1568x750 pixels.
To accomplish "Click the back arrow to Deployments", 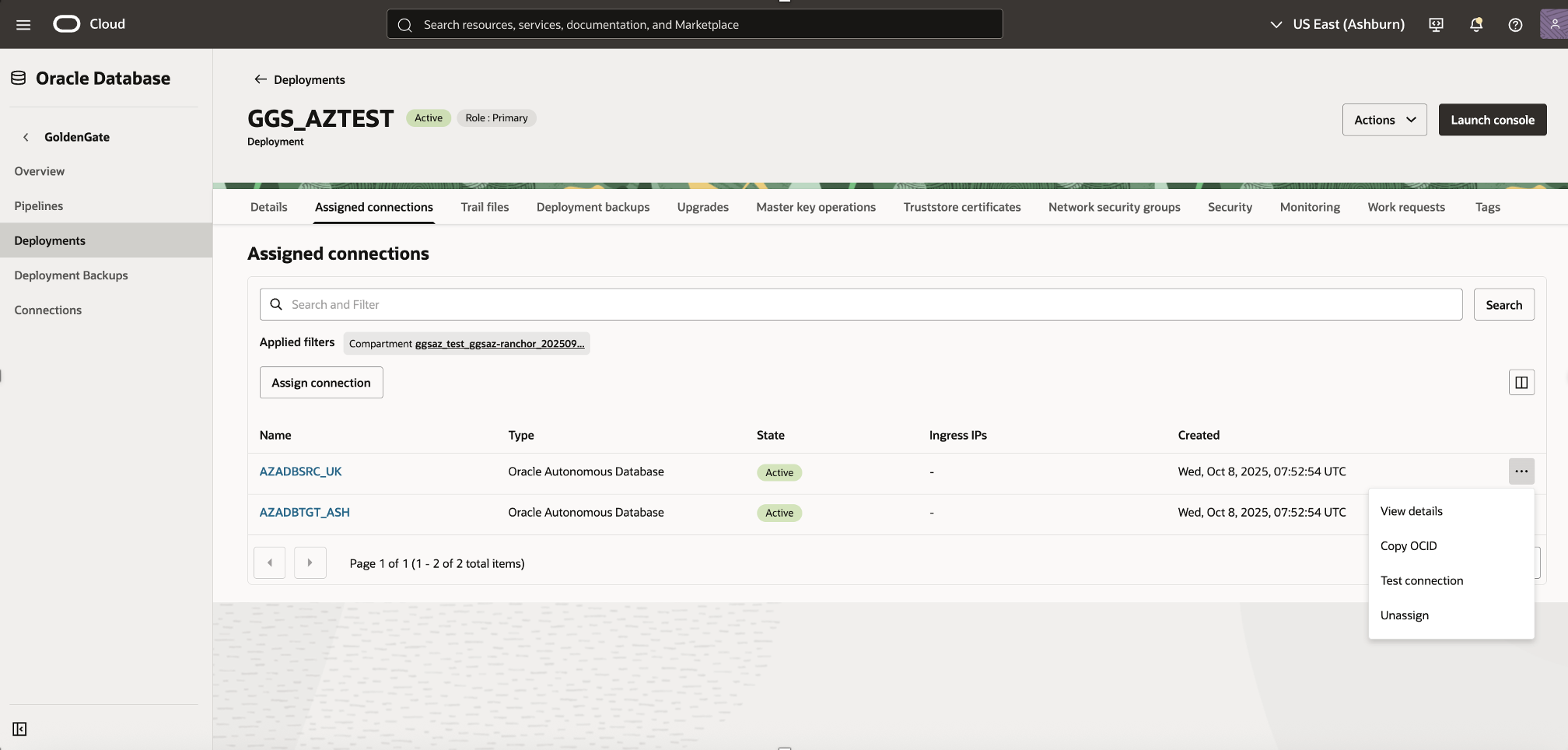I will [261, 79].
